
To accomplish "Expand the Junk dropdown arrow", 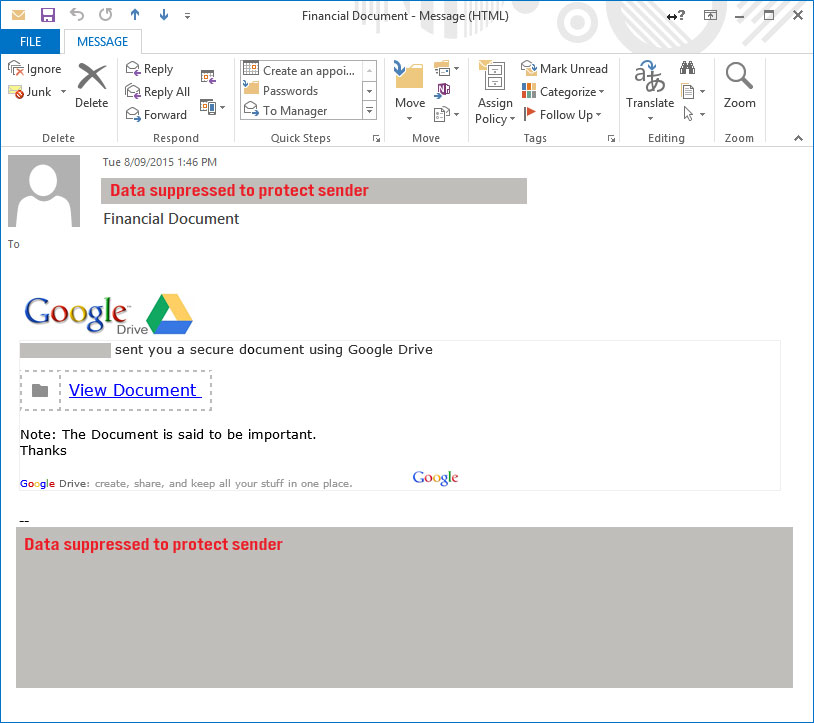I will tap(63, 92).
